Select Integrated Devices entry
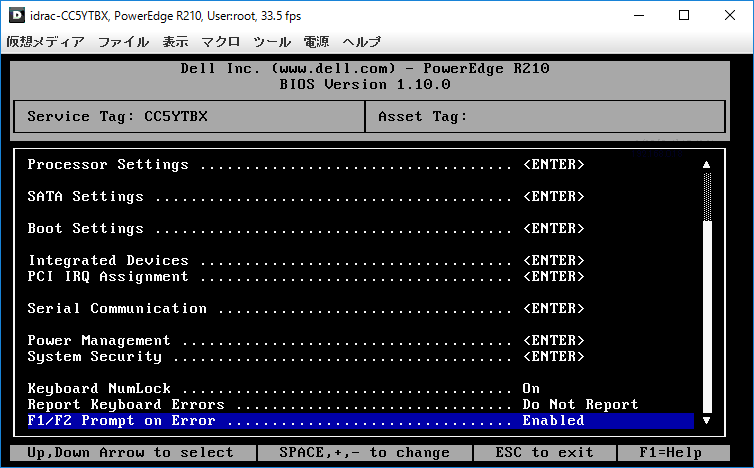754x468 pixels. pyautogui.click(x=305, y=260)
